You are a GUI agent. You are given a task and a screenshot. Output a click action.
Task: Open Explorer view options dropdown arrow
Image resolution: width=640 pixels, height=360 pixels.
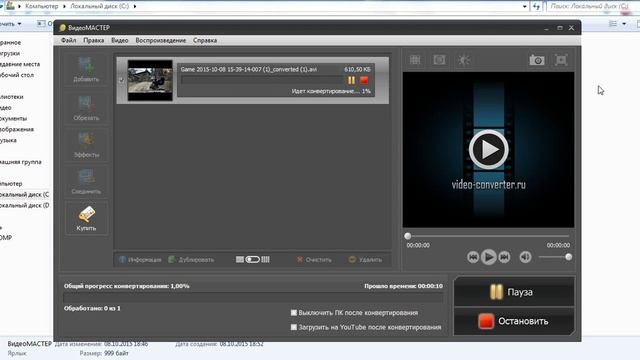624,24
